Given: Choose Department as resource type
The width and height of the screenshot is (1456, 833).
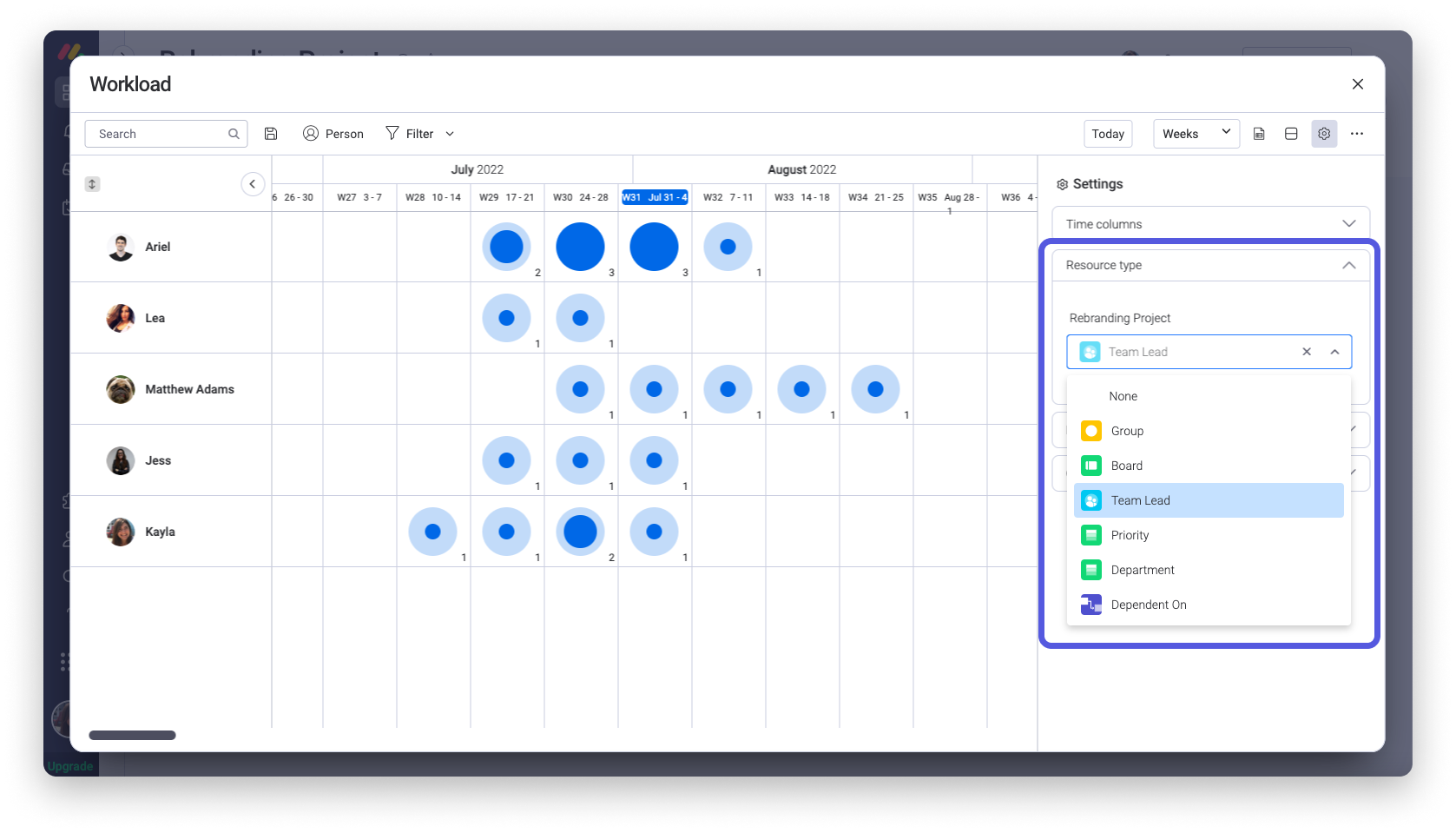Looking at the screenshot, I should coord(1209,570).
